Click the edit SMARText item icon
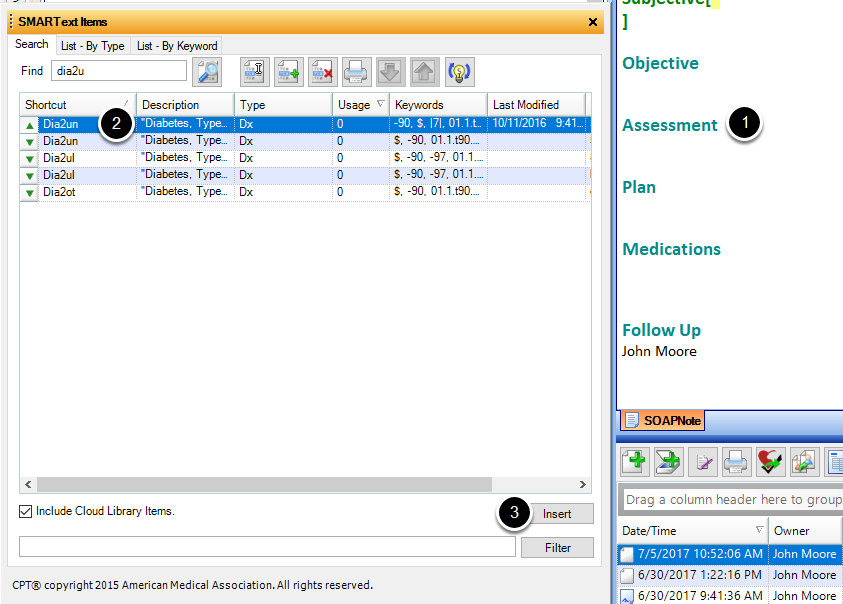Viewport: 843px width, 604px height. (x=254, y=72)
